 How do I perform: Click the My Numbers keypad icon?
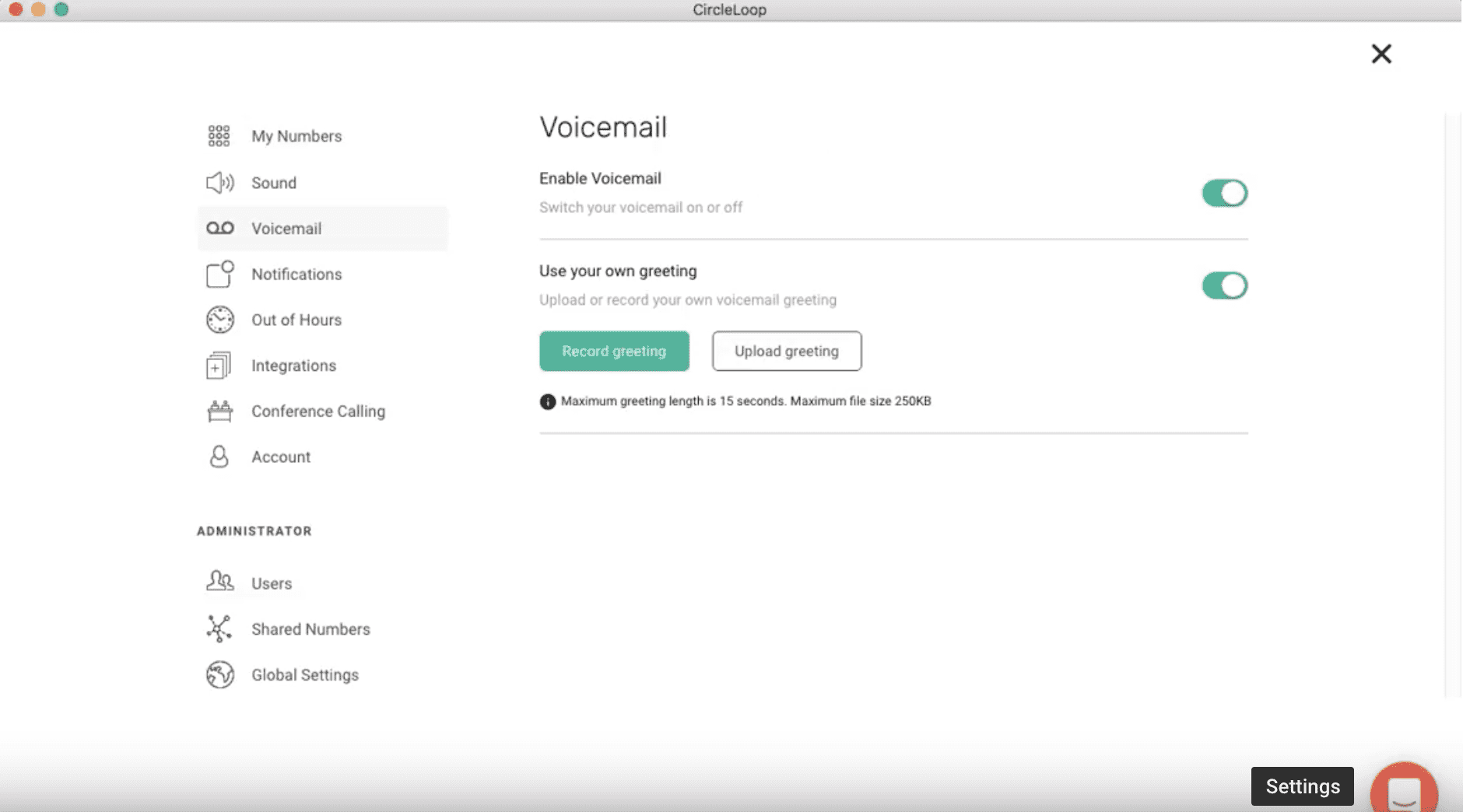click(x=219, y=136)
